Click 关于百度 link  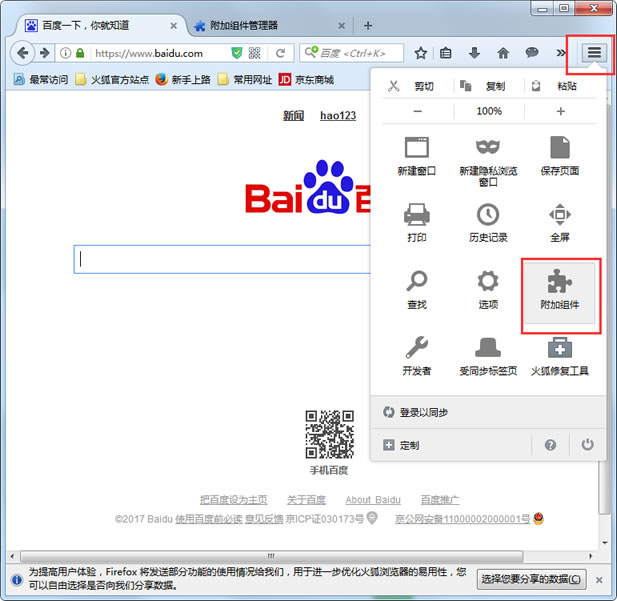307,500
